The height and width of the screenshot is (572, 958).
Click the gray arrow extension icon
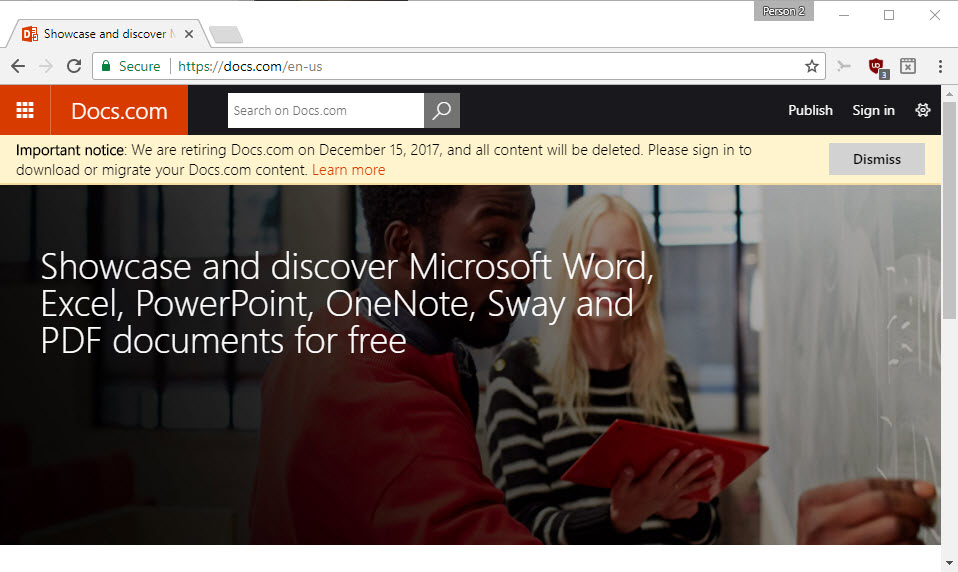(x=844, y=66)
